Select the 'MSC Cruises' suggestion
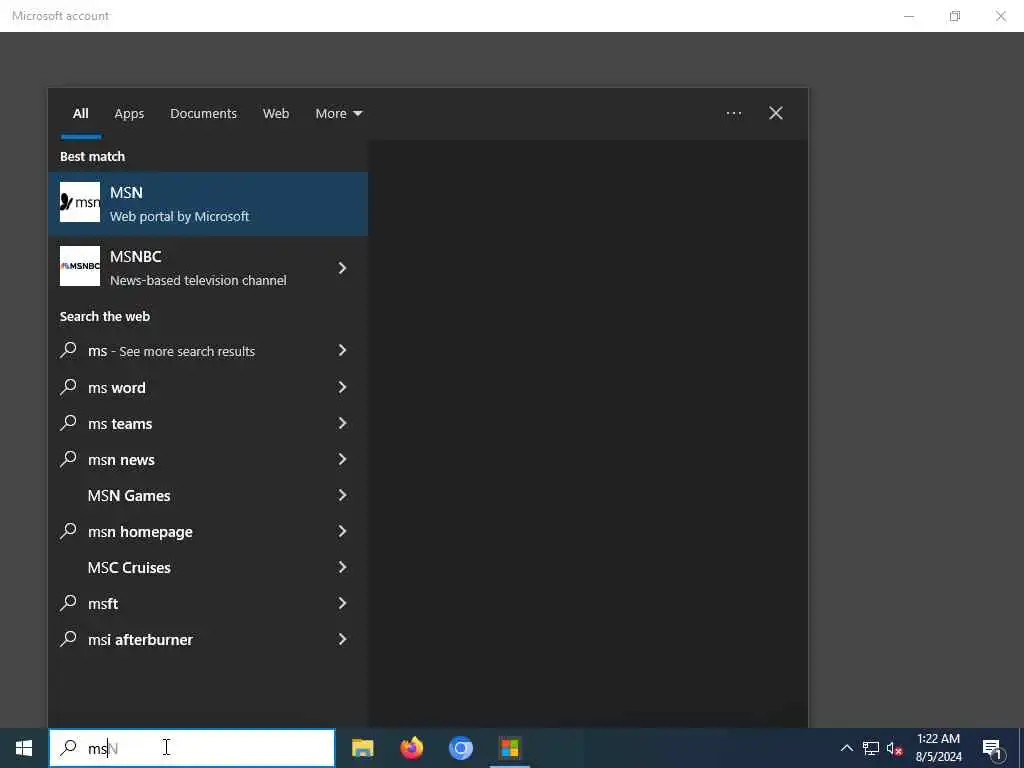The width and height of the screenshot is (1024, 768). coord(208,567)
